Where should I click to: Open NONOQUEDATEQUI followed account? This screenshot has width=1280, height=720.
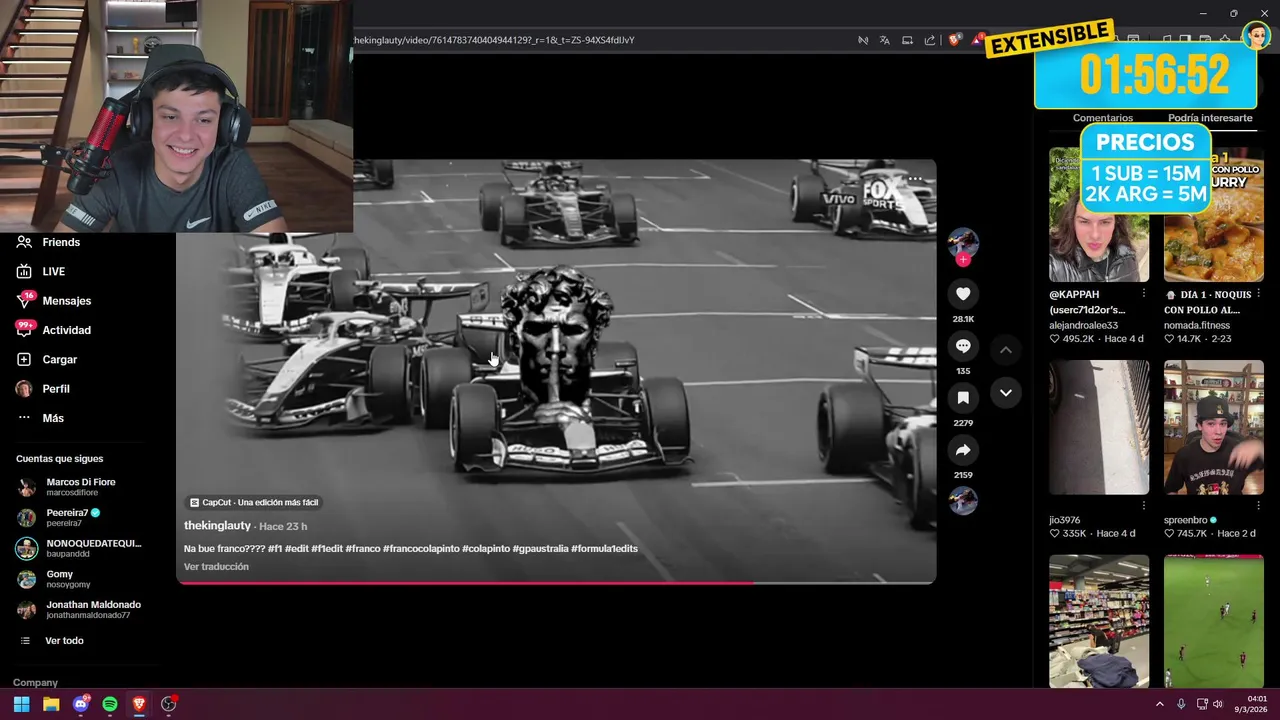[80, 548]
